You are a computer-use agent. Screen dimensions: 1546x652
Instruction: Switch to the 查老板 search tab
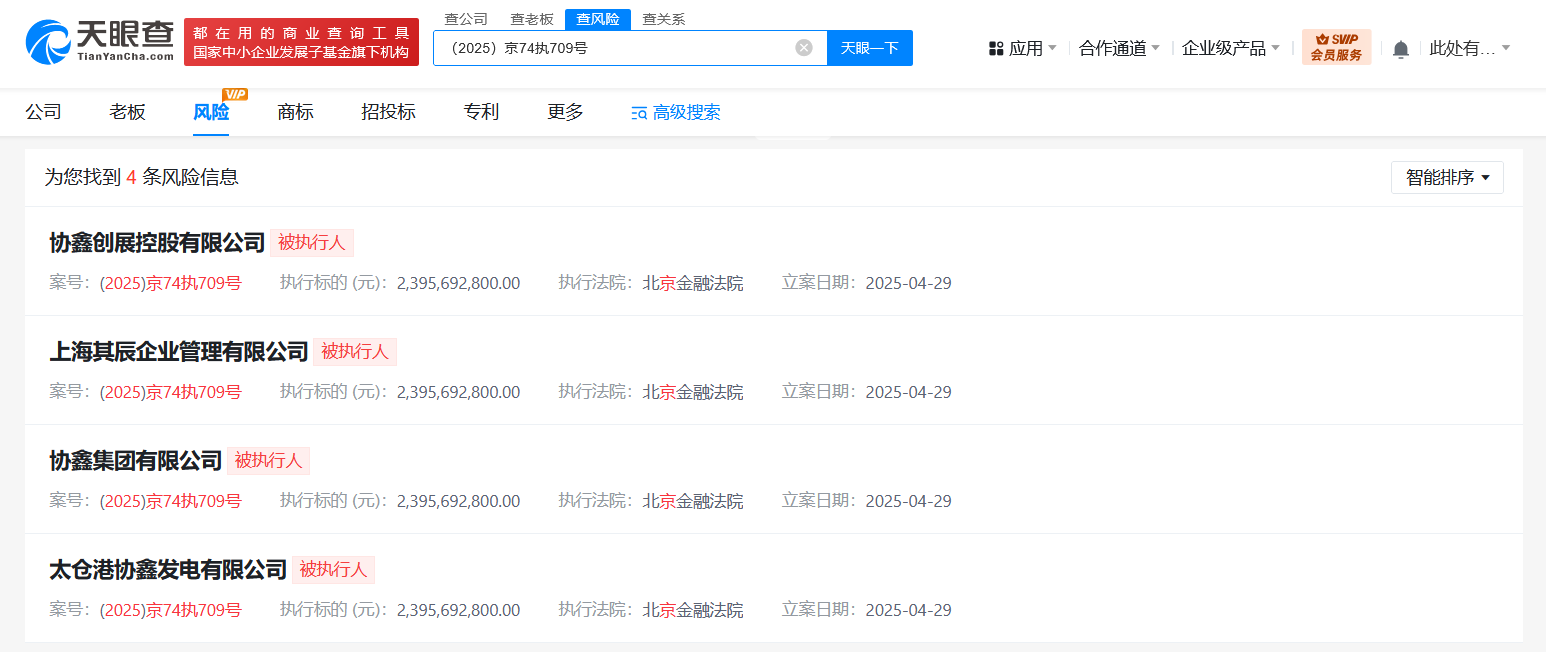click(x=532, y=19)
